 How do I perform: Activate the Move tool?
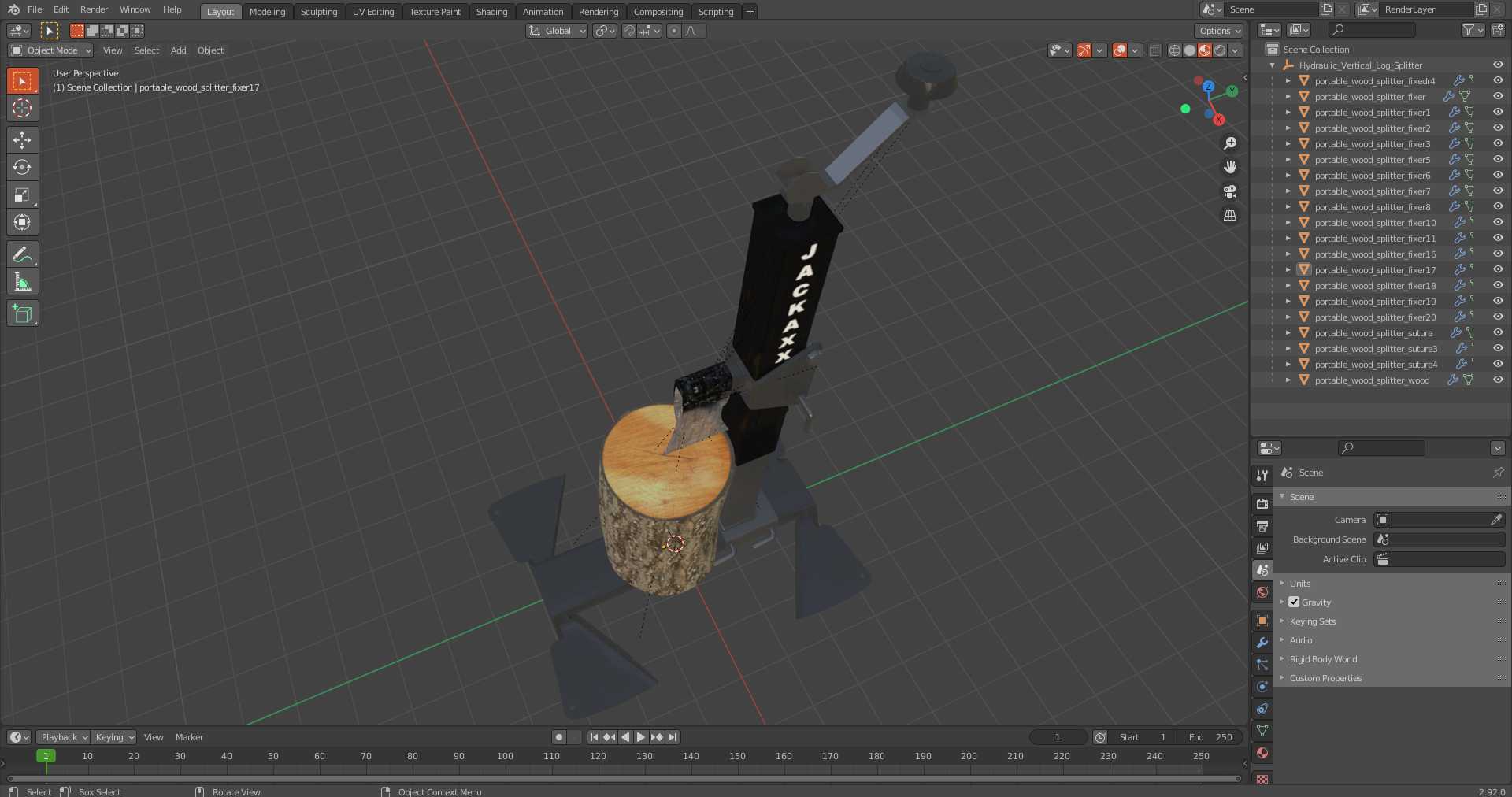click(x=22, y=139)
